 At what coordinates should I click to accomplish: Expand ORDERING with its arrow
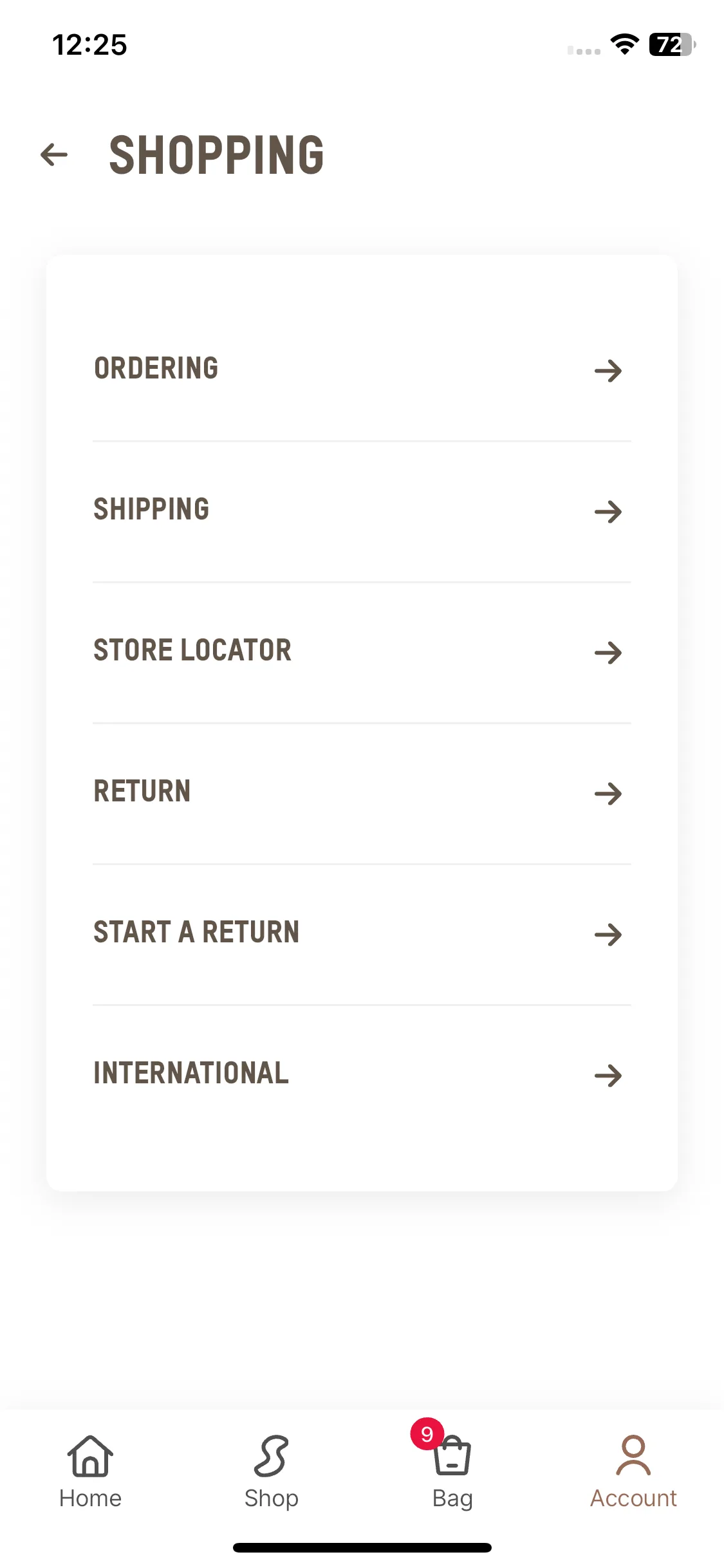pyautogui.click(x=608, y=371)
